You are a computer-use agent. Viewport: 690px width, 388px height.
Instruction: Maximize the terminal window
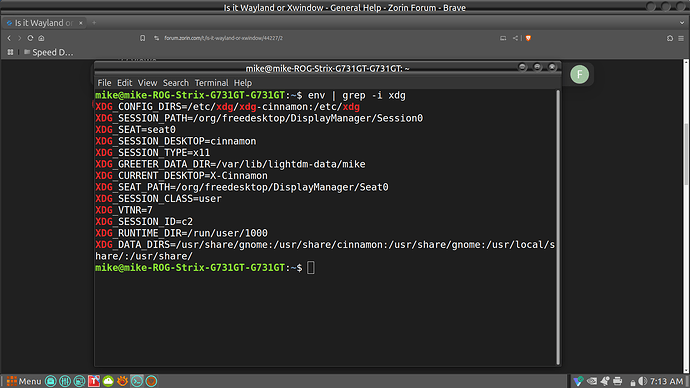pos(537,67)
